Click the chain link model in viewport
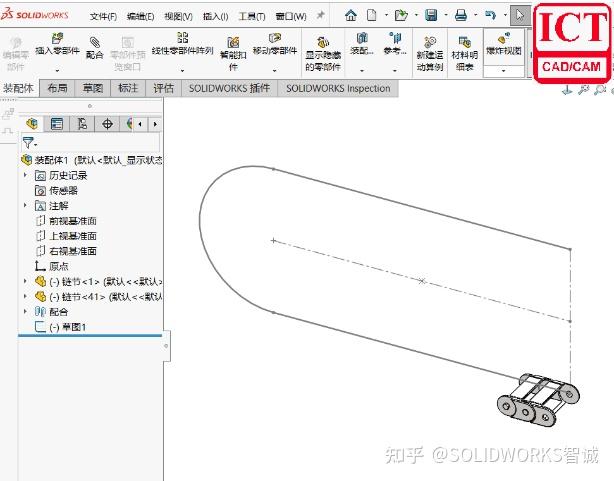The image size is (614, 481). click(x=538, y=400)
